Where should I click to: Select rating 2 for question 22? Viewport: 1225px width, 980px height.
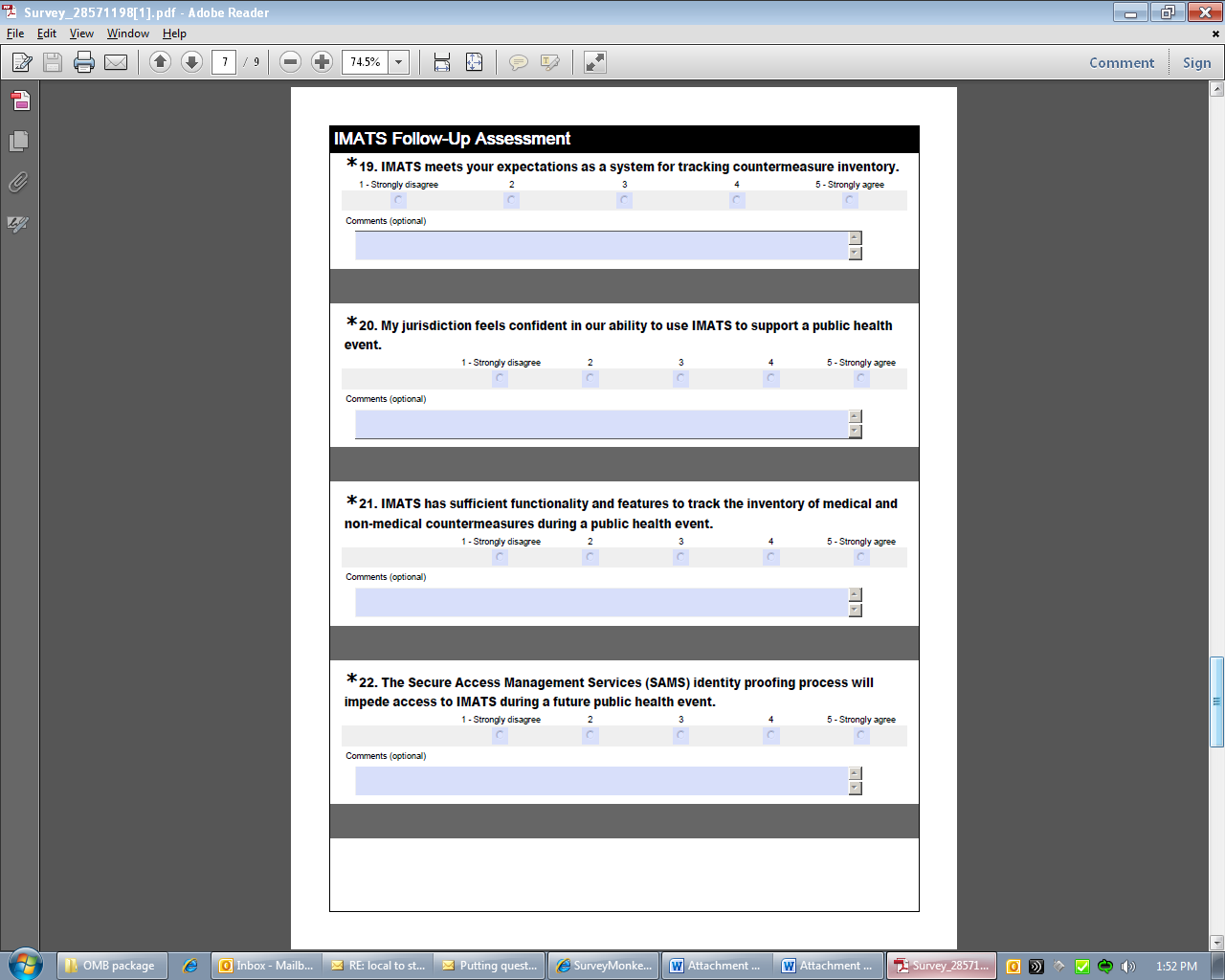(590, 736)
